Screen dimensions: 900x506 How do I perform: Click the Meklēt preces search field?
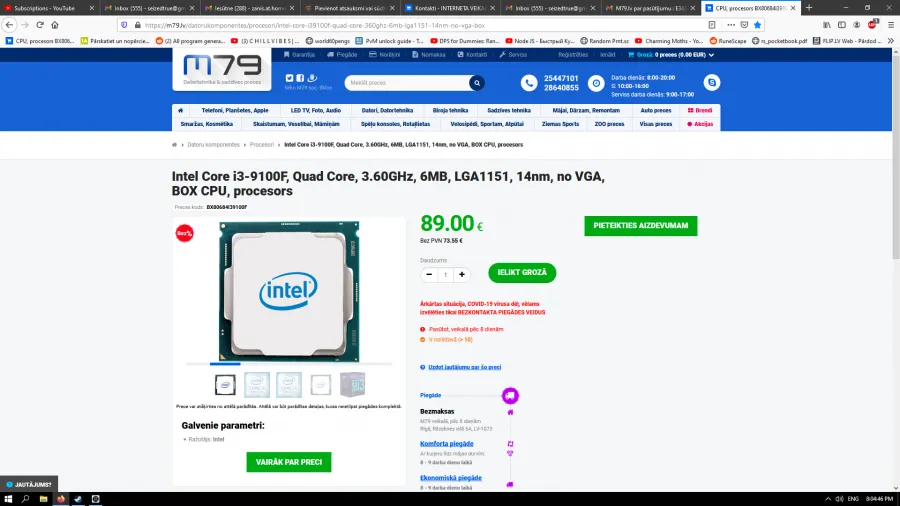tap(408, 83)
